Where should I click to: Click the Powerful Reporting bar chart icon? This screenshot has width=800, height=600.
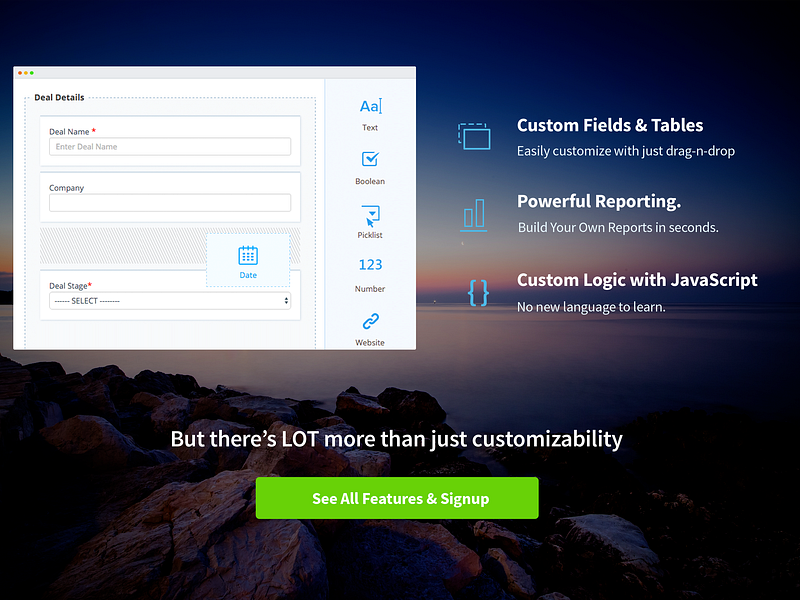pyautogui.click(x=474, y=215)
